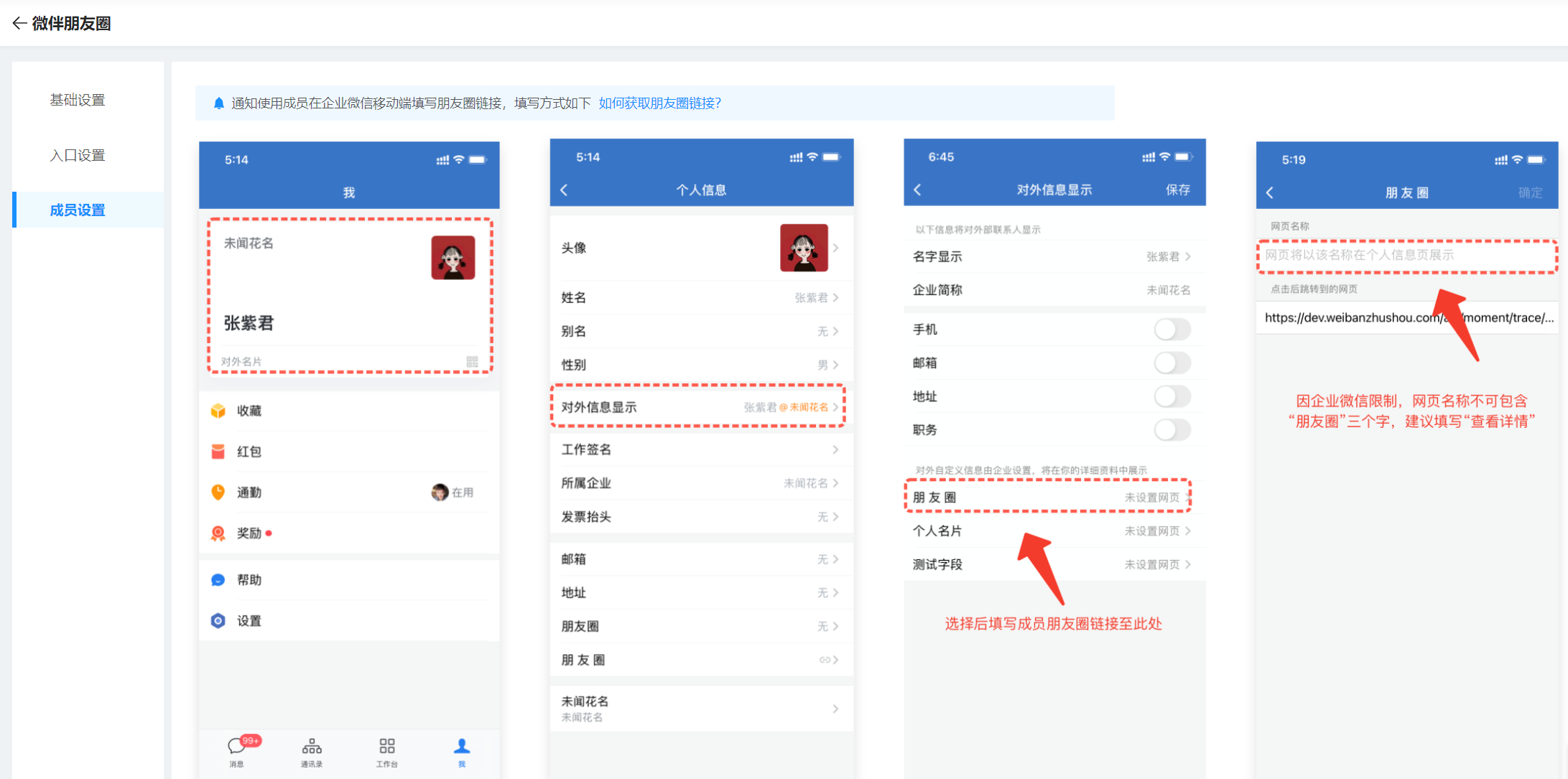The width and height of the screenshot is (1568, 779).
Task: Toggle the 邮箱 switch
Action: [x=1172, y=363]
